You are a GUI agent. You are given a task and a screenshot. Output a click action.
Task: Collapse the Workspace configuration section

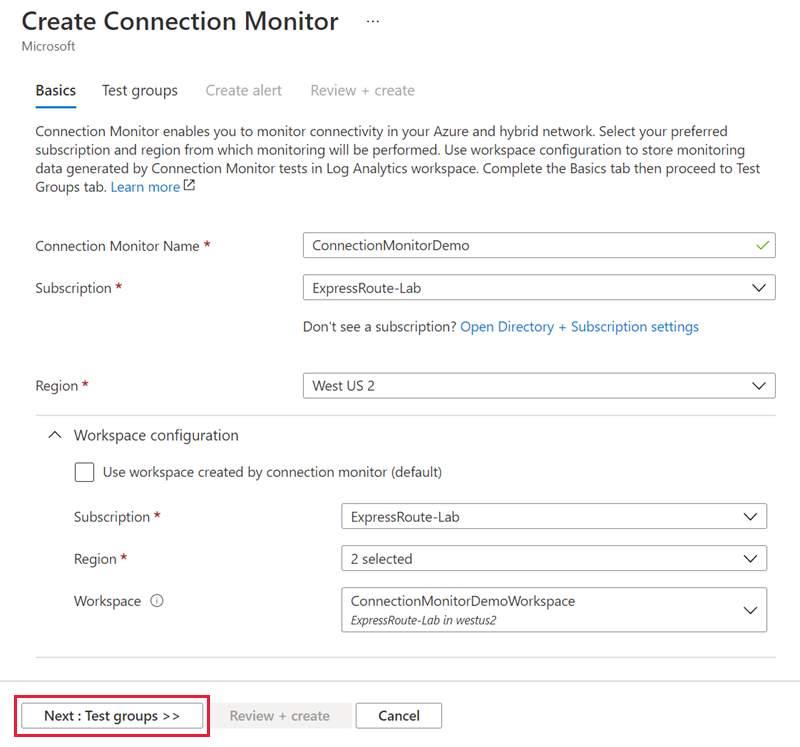[54, 436]
